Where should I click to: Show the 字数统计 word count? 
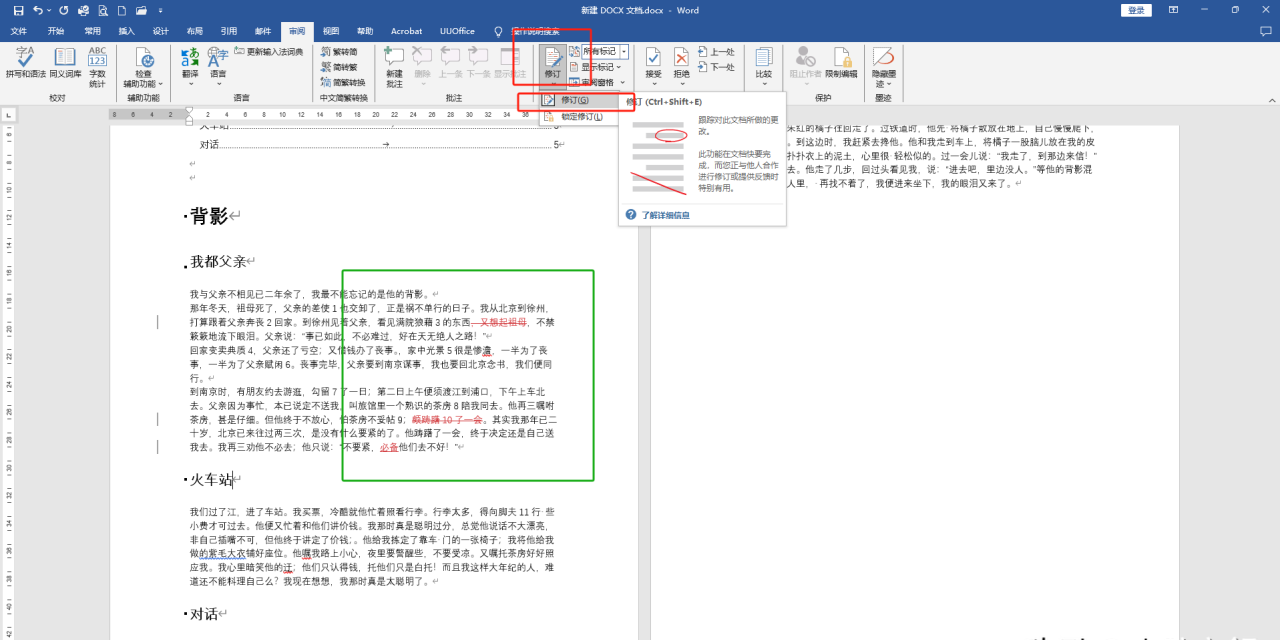click(x=97, y=67)
